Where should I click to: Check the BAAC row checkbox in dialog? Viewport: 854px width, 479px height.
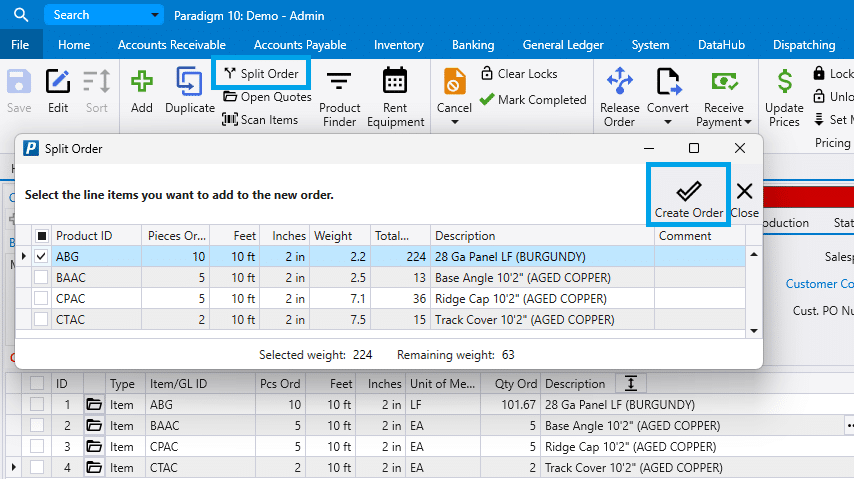41,278
